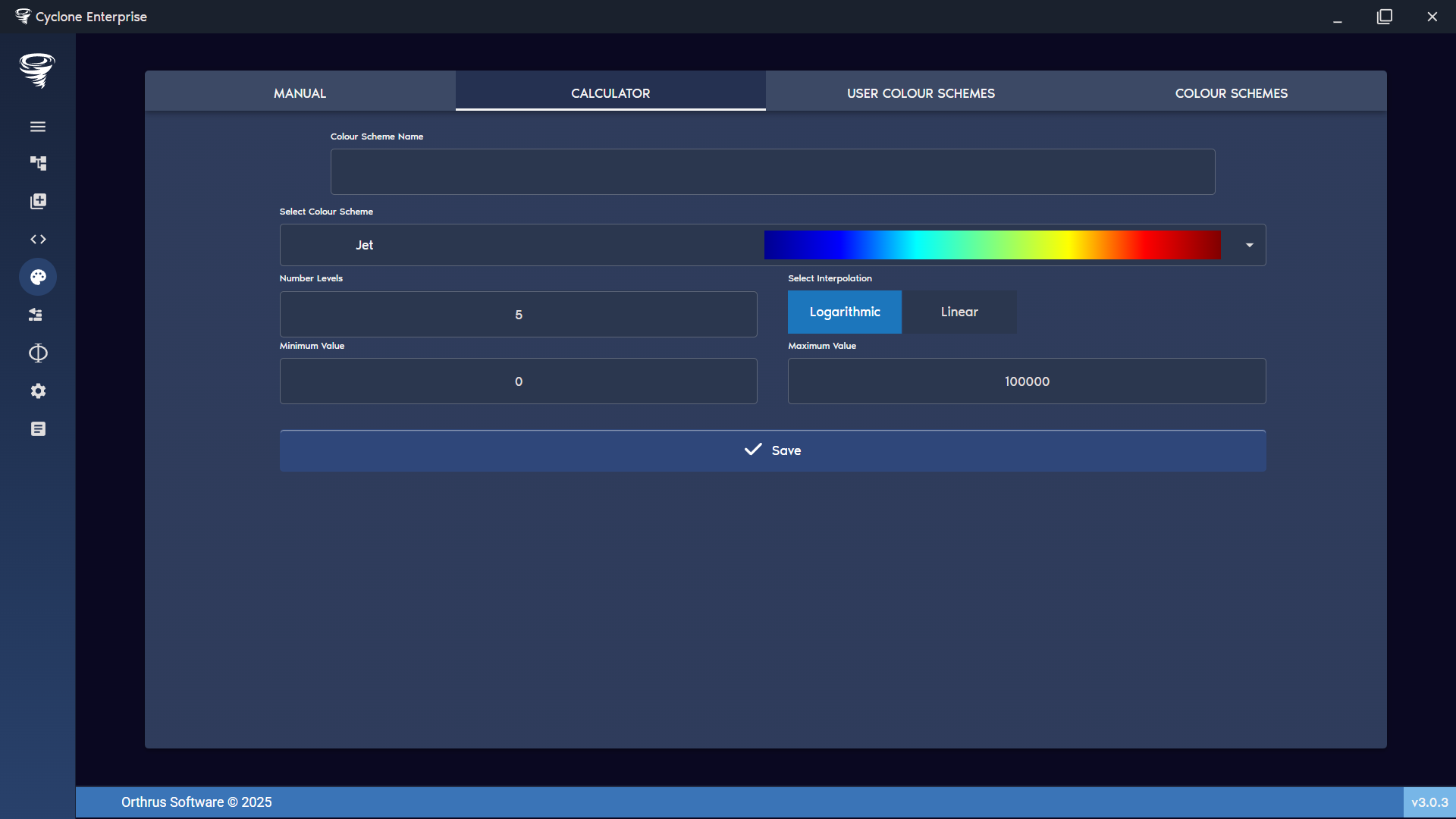Screen dimensions: 1456x819
Task: Open the logs panel in sidebar
Action: coord(38,428)
